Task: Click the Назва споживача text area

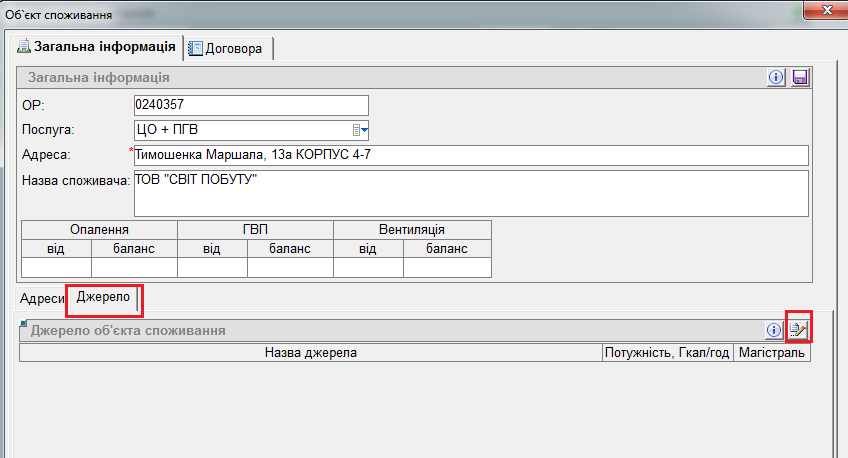Action: pos(470,192)
